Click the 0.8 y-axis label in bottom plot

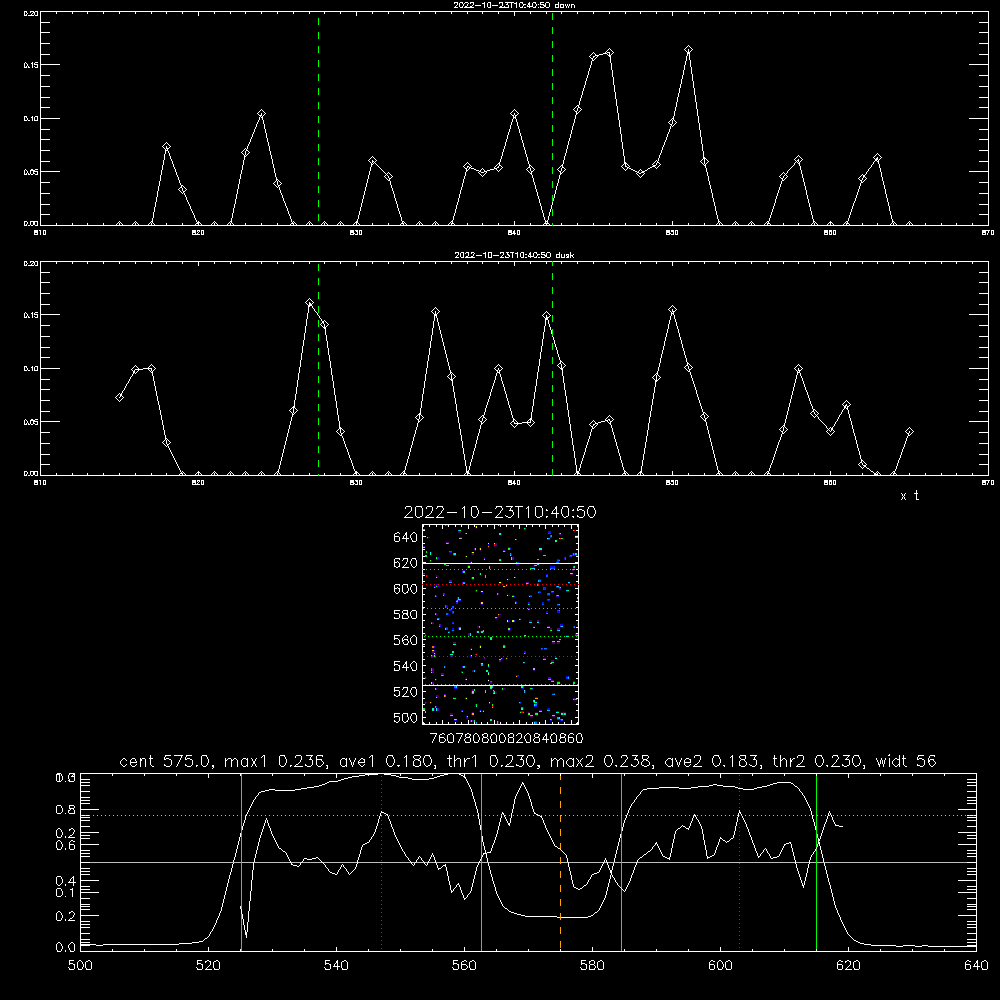pyautogui.click(x=66, y=809)
